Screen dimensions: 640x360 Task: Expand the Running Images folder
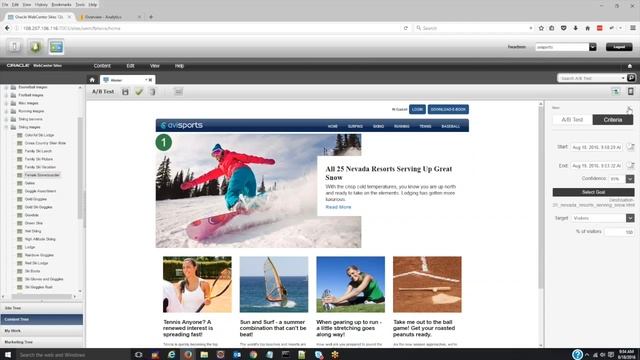6,111
